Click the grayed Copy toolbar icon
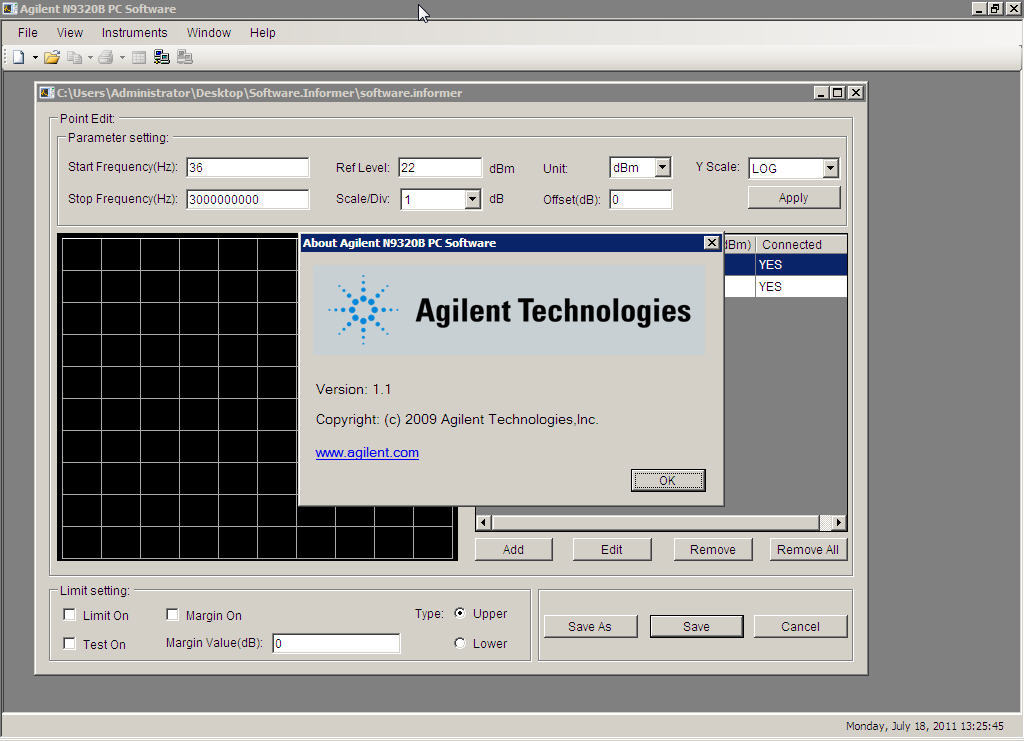This screenshot has width=1024, height=741. (74, 57)
